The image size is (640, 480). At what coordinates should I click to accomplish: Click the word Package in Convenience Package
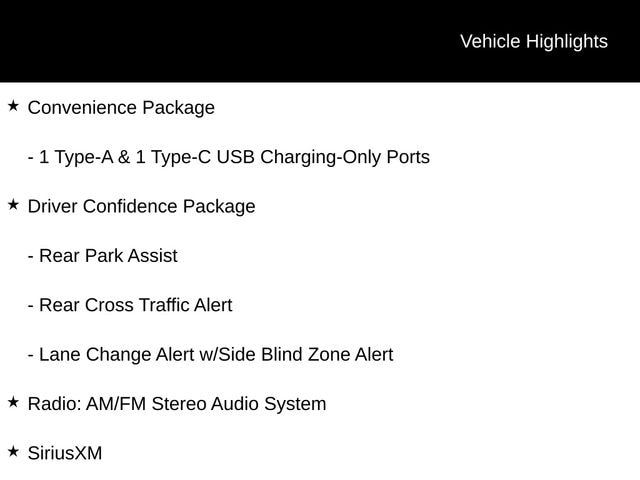click(x=179, y=107)
